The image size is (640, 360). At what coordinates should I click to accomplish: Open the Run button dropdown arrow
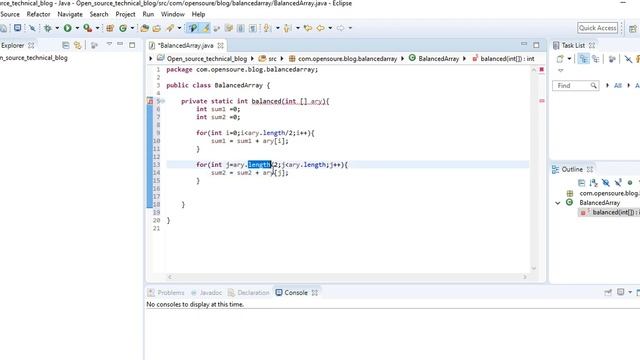tap(77, 28)
